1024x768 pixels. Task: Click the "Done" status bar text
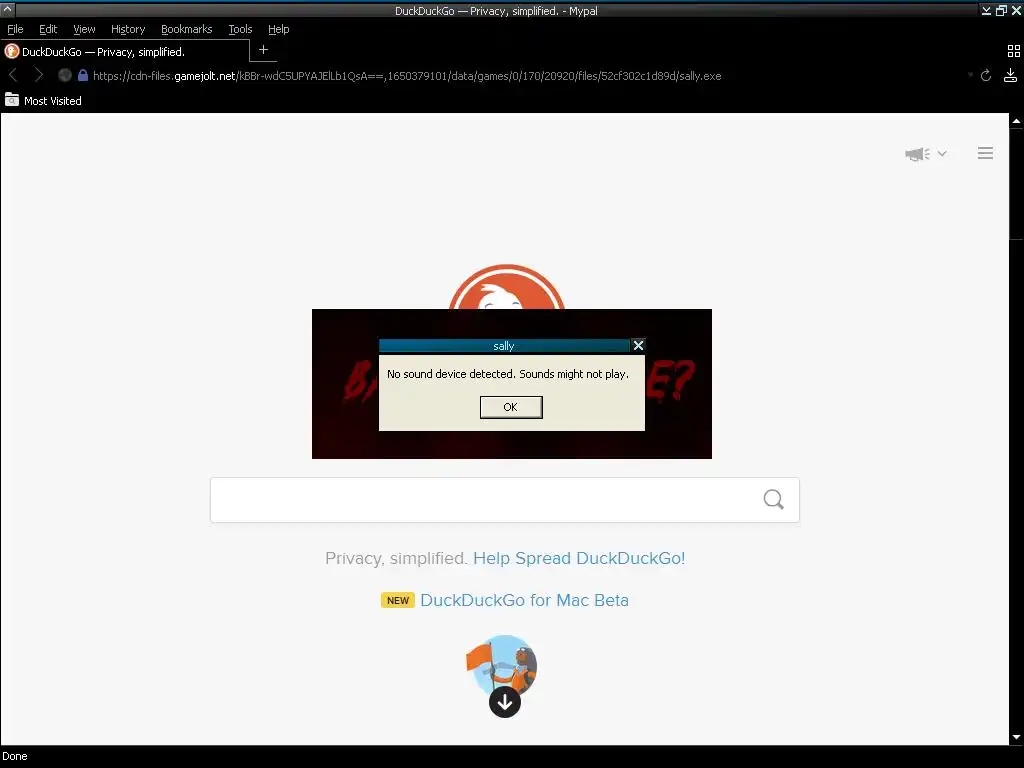(15, 756)
